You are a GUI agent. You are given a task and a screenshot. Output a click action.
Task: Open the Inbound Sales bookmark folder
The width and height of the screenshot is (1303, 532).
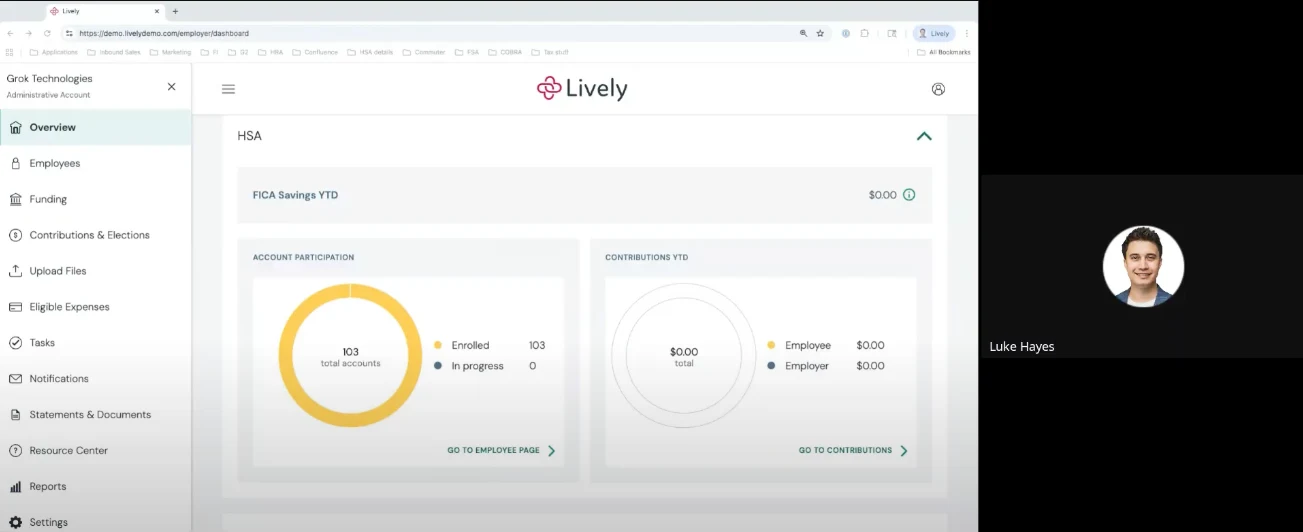coord(114,52)
